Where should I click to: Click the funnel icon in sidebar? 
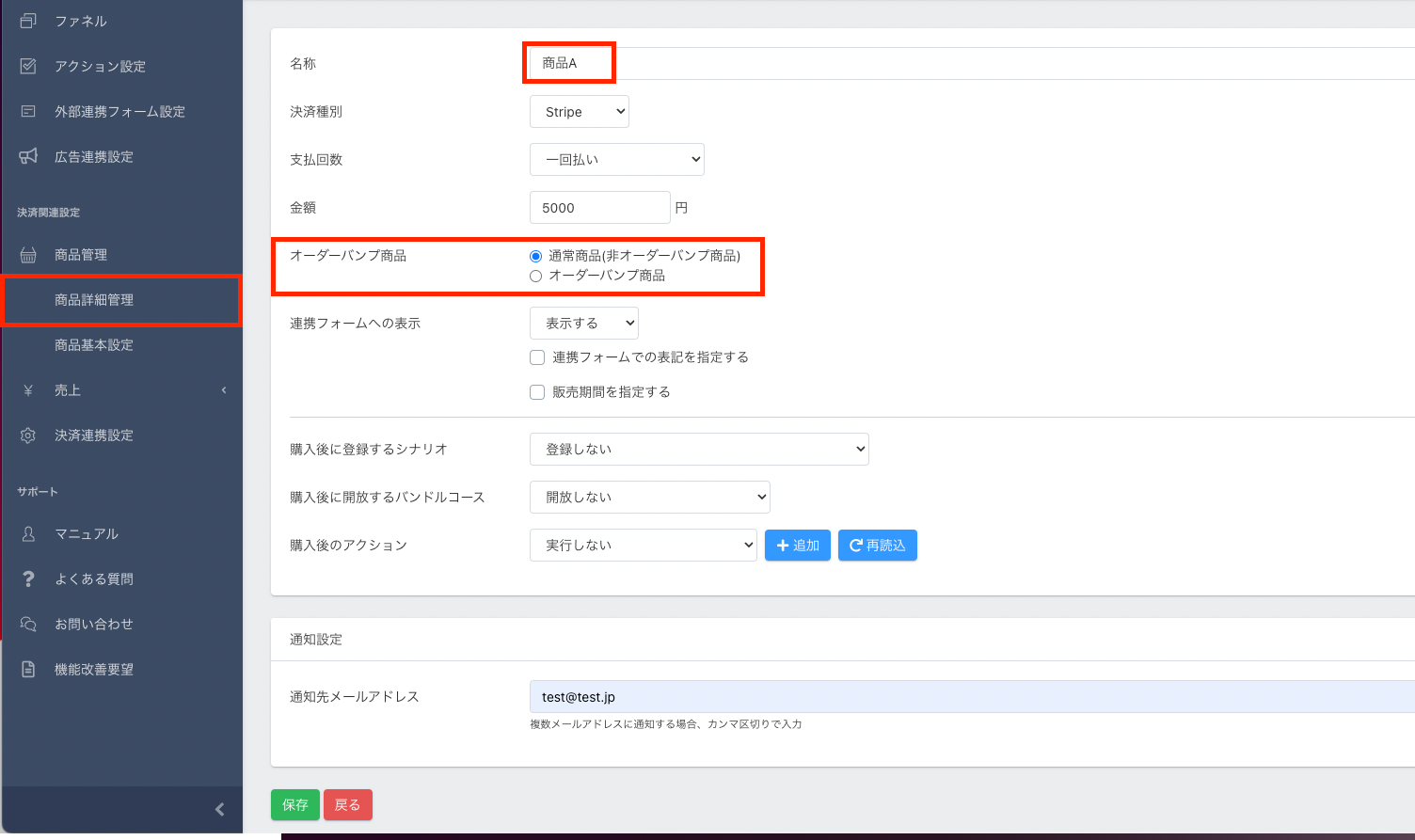click(x=28, y=21)
